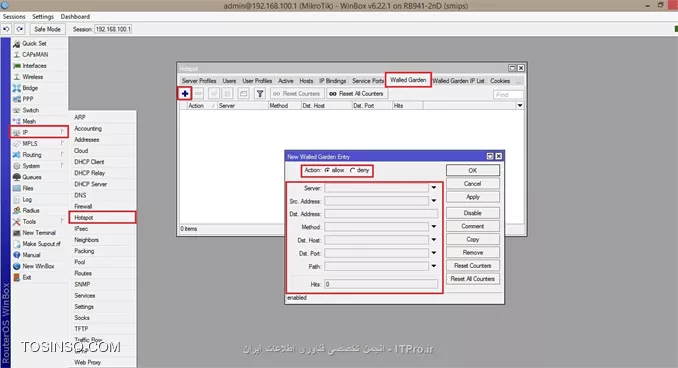Open Quick Set from the sidebar

click(34, 43)
